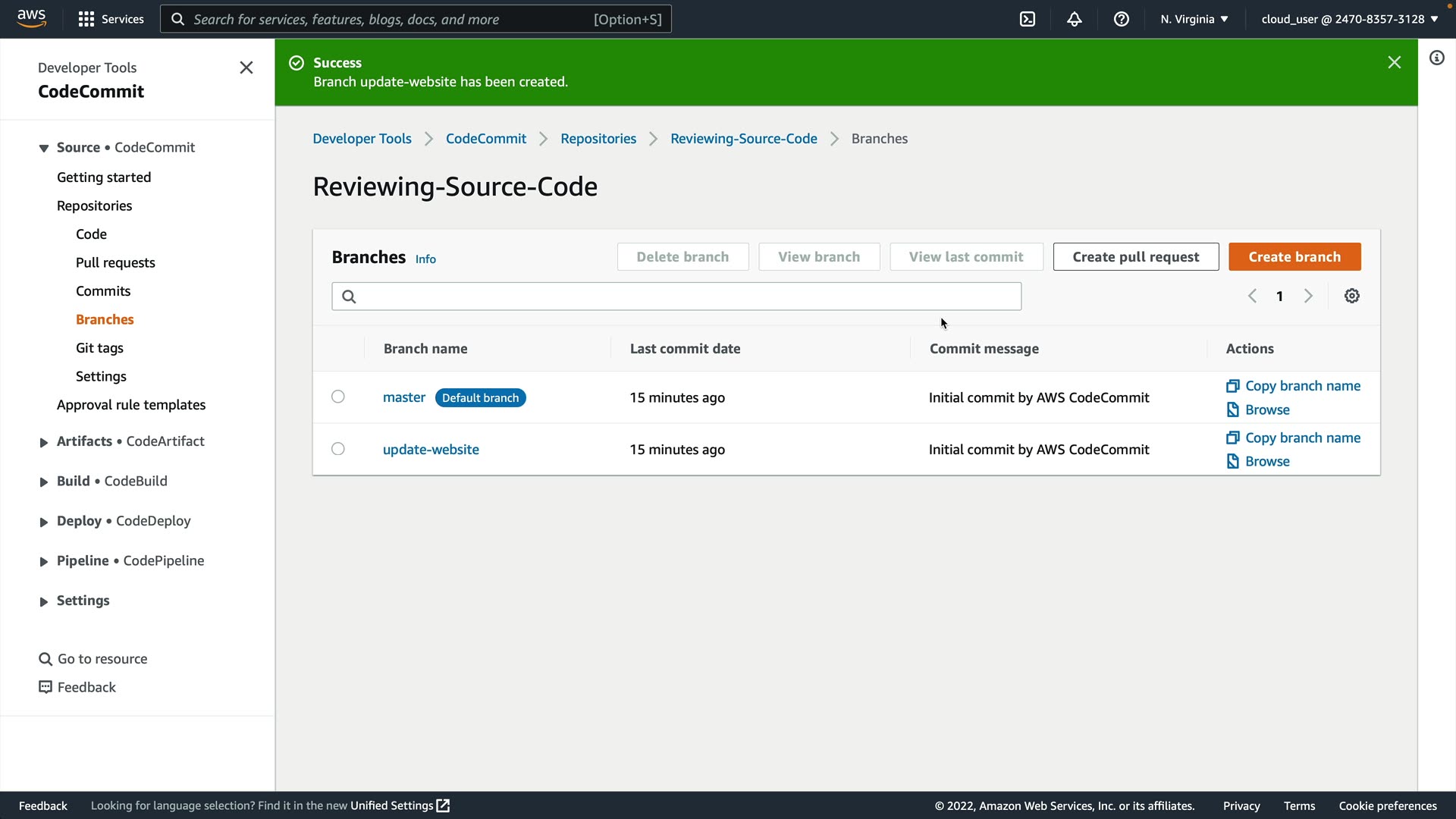Dismiss the green success banner

point(1394,63)
